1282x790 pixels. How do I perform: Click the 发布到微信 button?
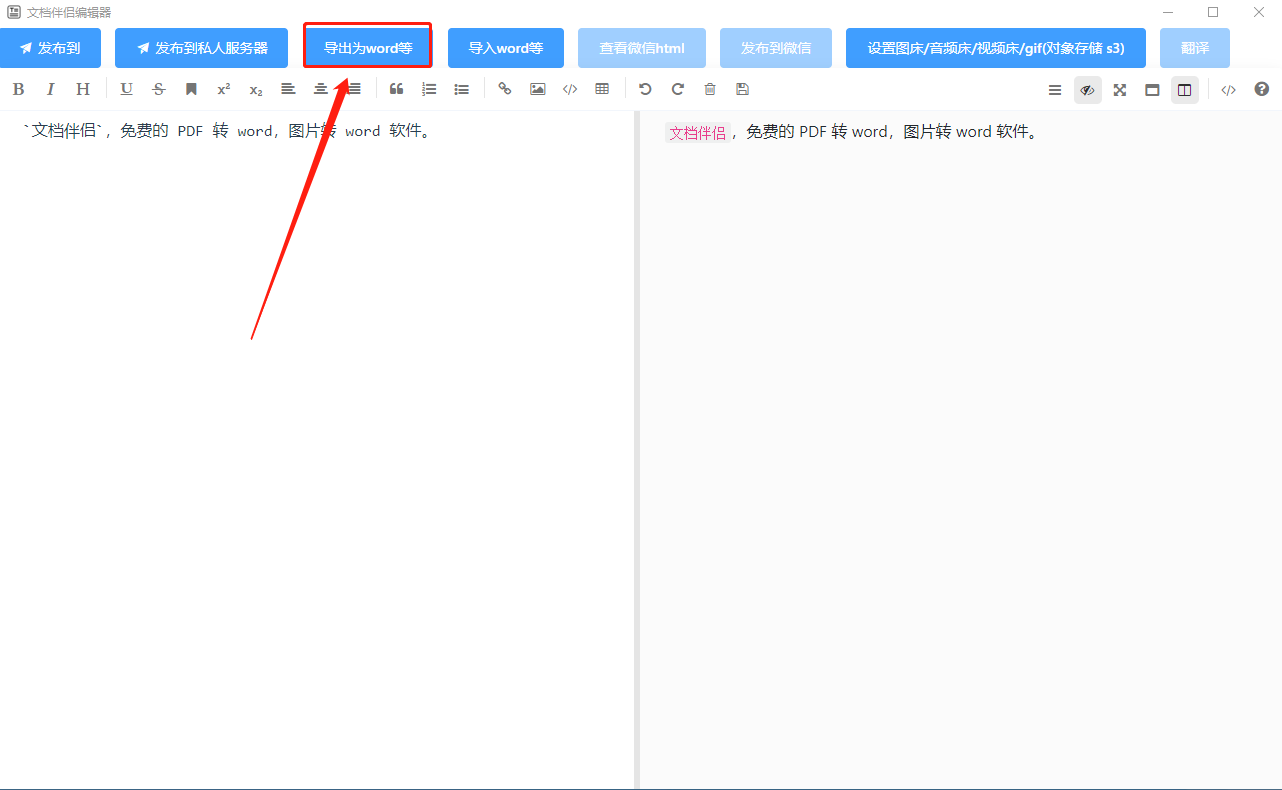(x=776, y=48)
